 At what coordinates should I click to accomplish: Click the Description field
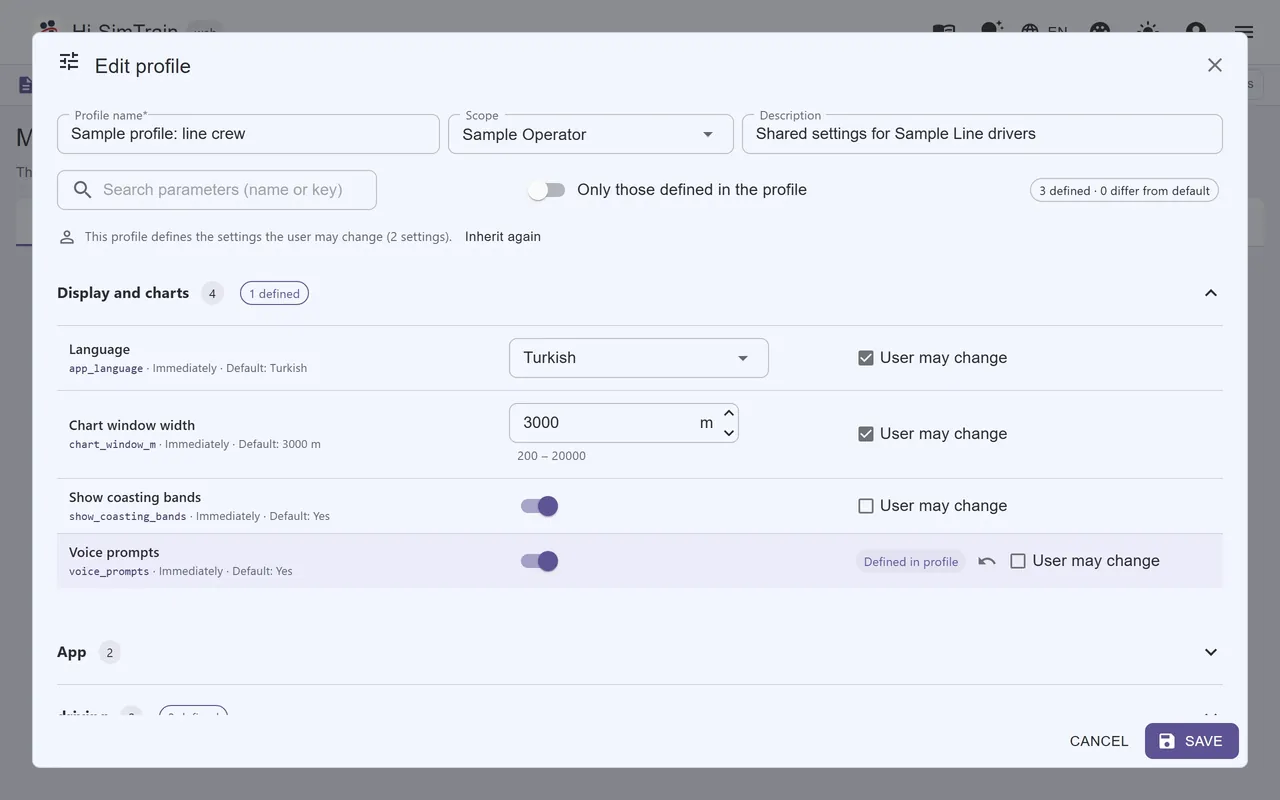(982, 134)
